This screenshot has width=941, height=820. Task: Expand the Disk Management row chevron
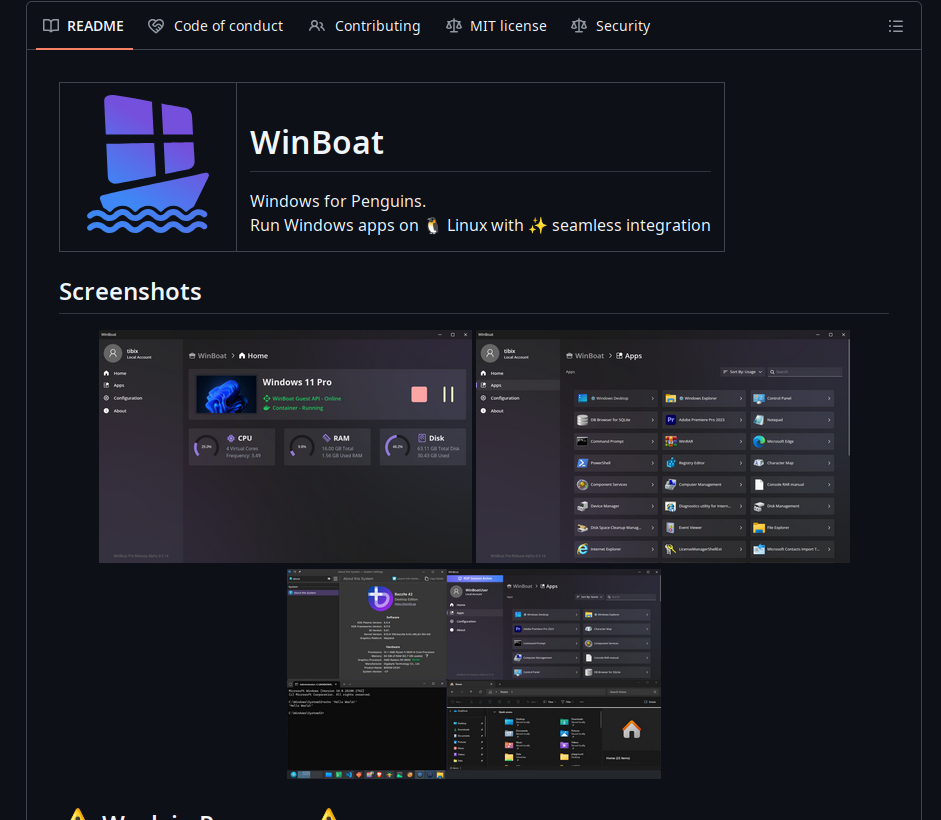pyautogui.click(x=829, y=506)
